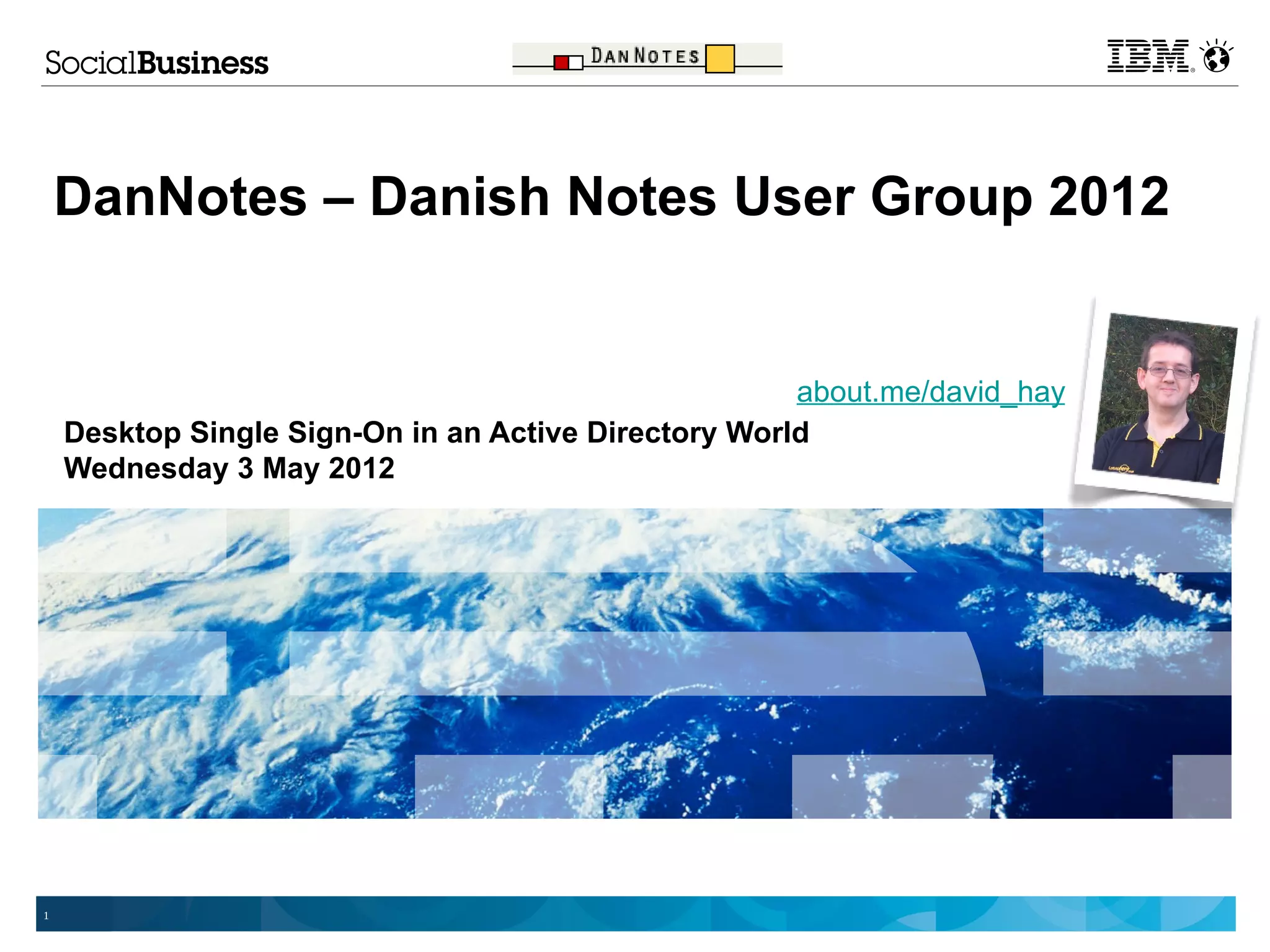Click the yellow square in the DanNotes logo
The width and height of the screenshot is (1270, 952).
tap(720, 59)
